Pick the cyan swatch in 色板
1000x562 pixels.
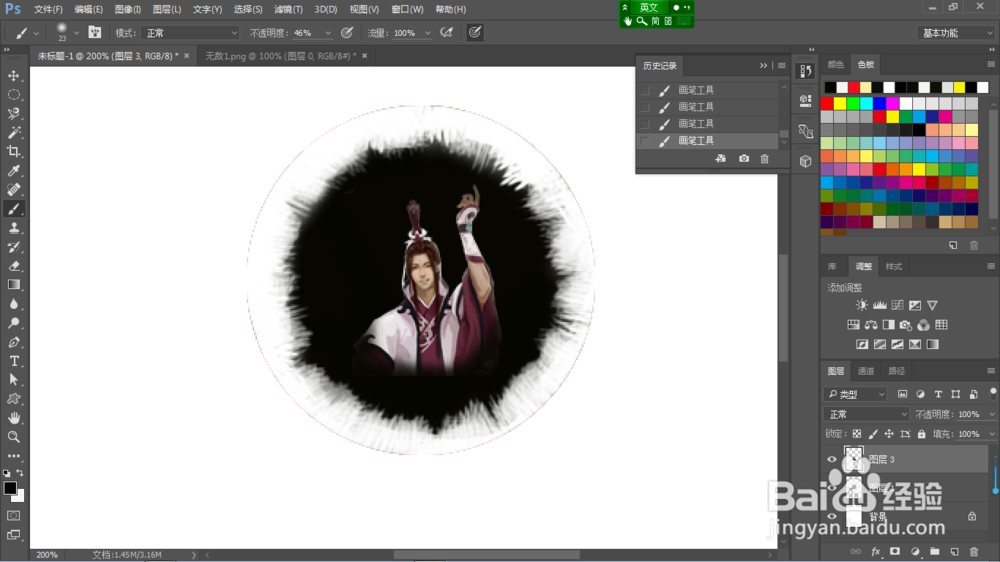866,103
